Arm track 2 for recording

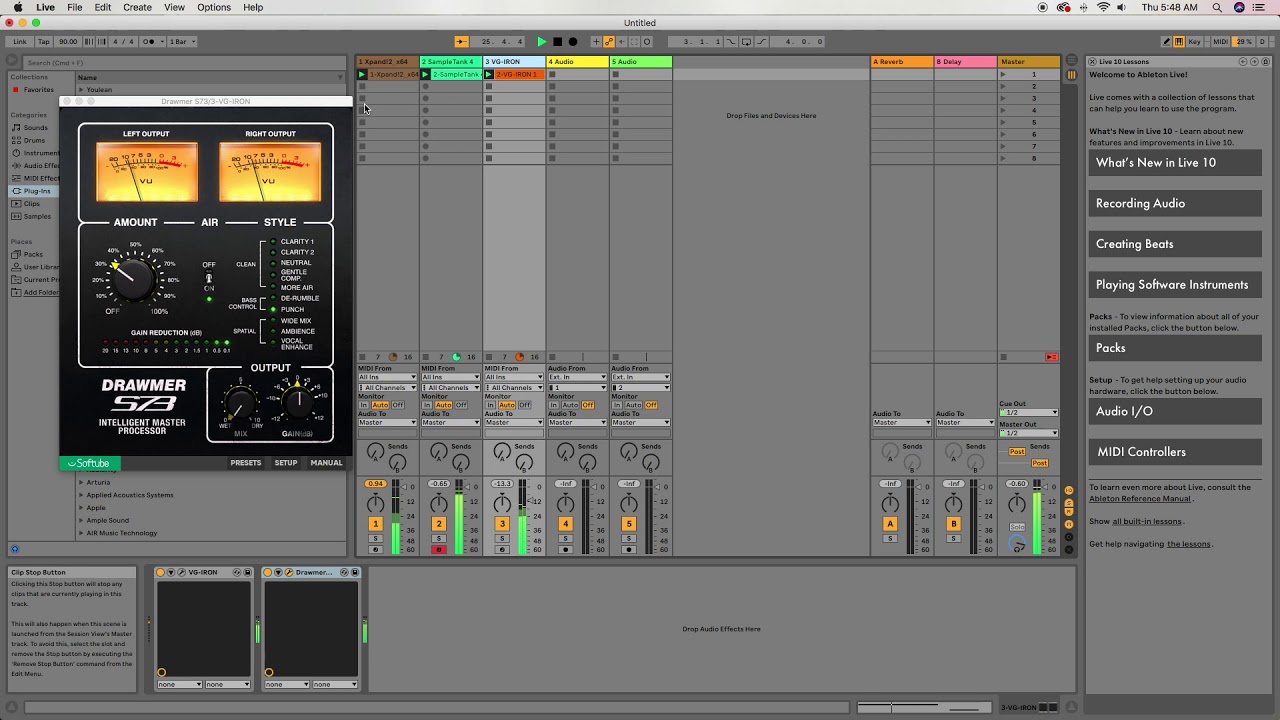(438, 549)
